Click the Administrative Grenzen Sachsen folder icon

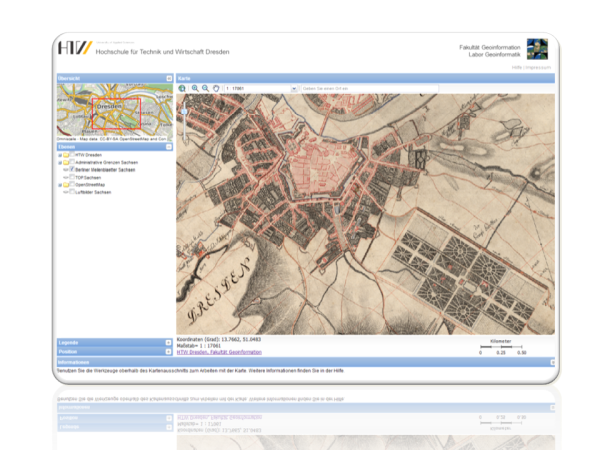point(66,162)
